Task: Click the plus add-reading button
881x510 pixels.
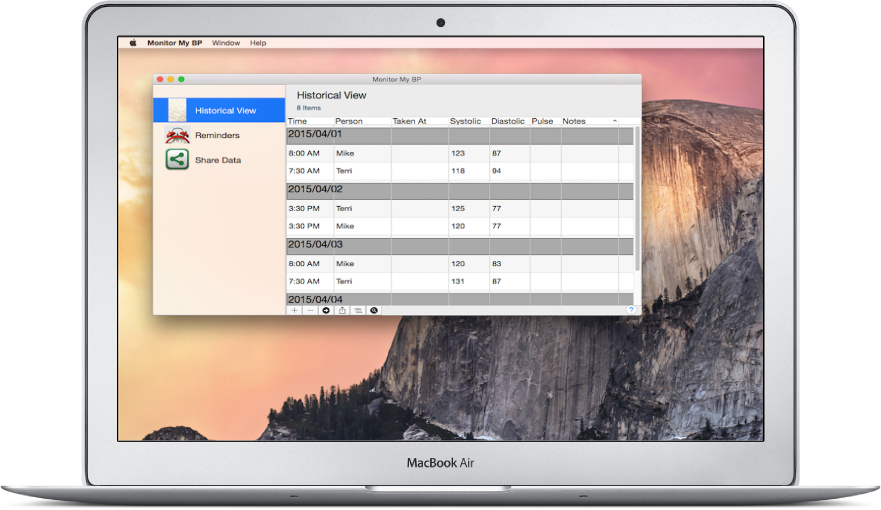Action: [x=294, y=310]
